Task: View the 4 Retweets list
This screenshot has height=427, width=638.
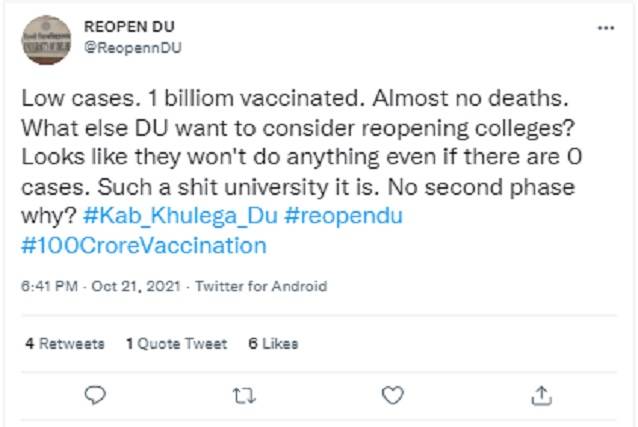Action: click(65, 343)
